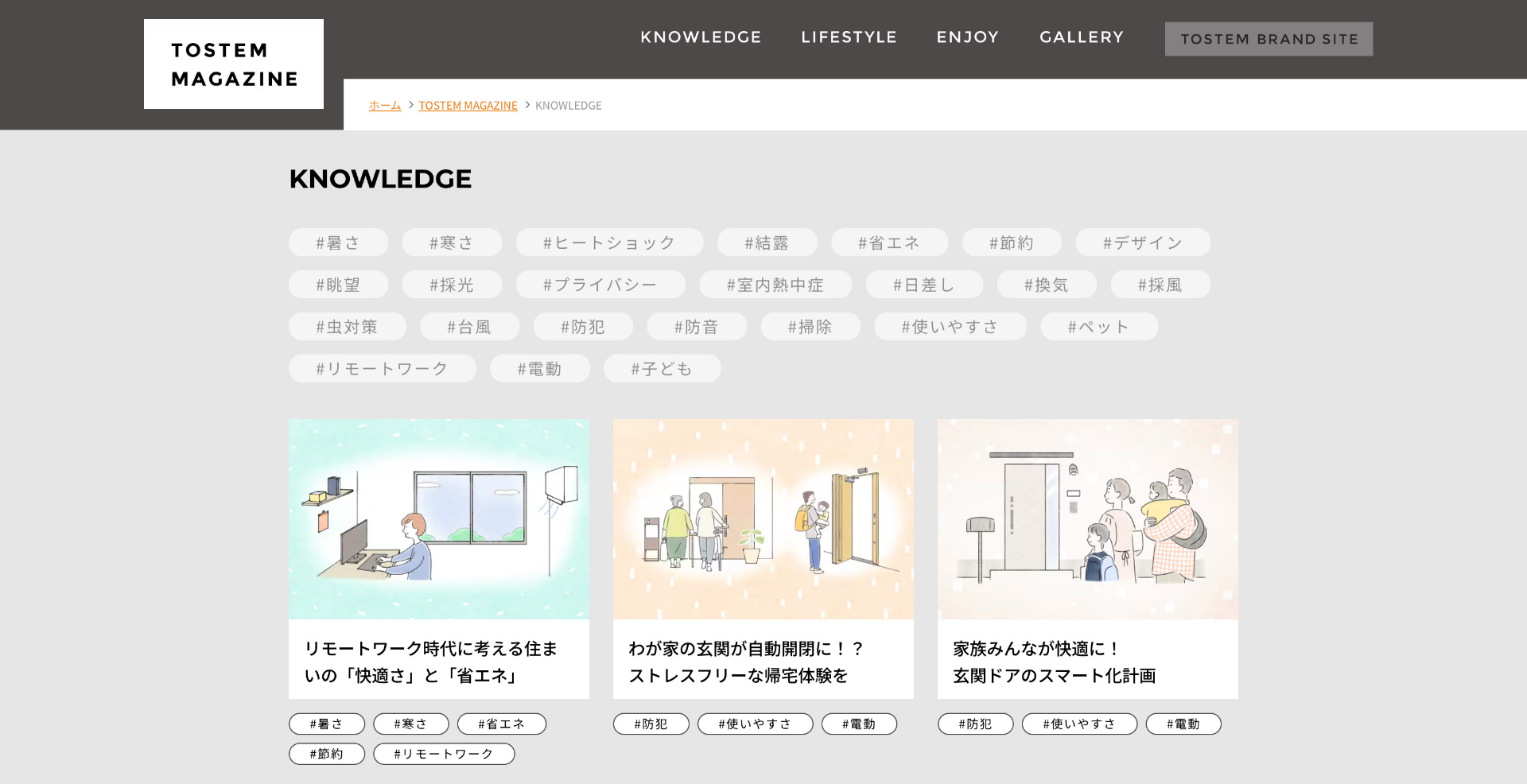The image size is (1527, 784).
Task: Click the TOSTEM BRAND SITE button
Action: [1269, 39]
